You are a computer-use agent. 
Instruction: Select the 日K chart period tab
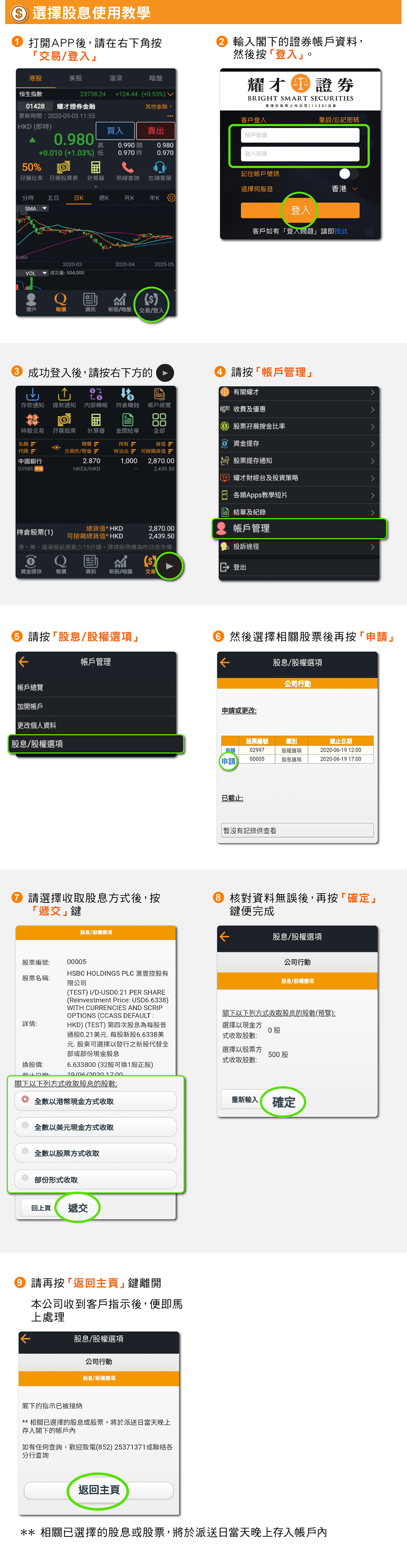coord(79,198)
